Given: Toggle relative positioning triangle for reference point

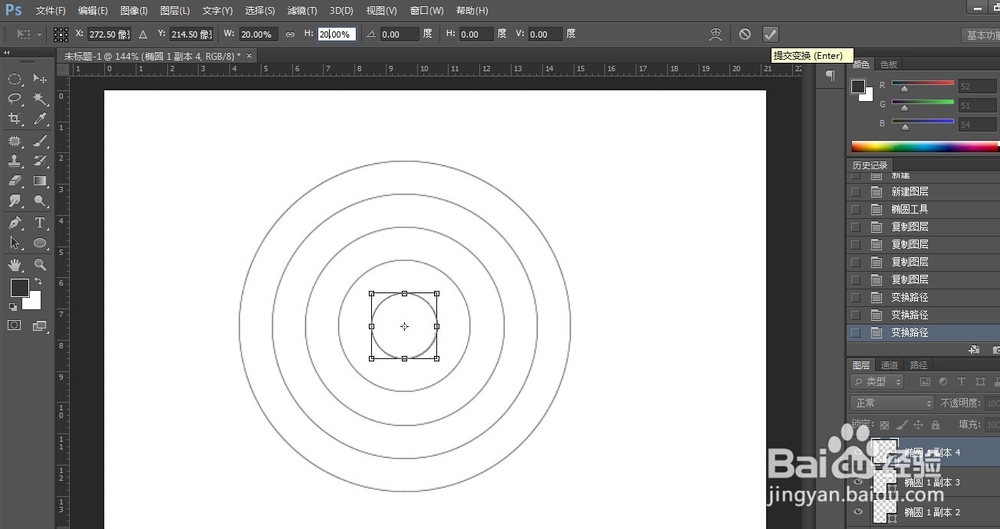Looking at the screenshot, I should pyautogui.click(x=143, y=34).
